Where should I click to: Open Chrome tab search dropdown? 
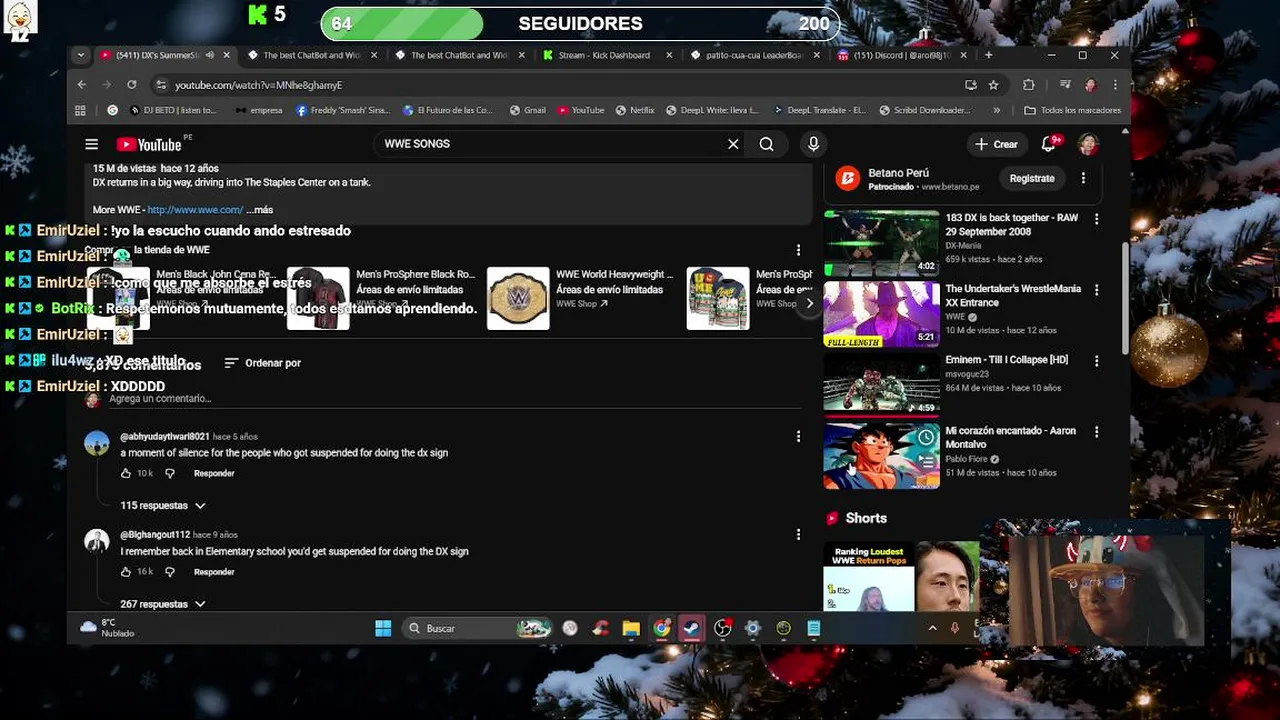click(82, 55)
